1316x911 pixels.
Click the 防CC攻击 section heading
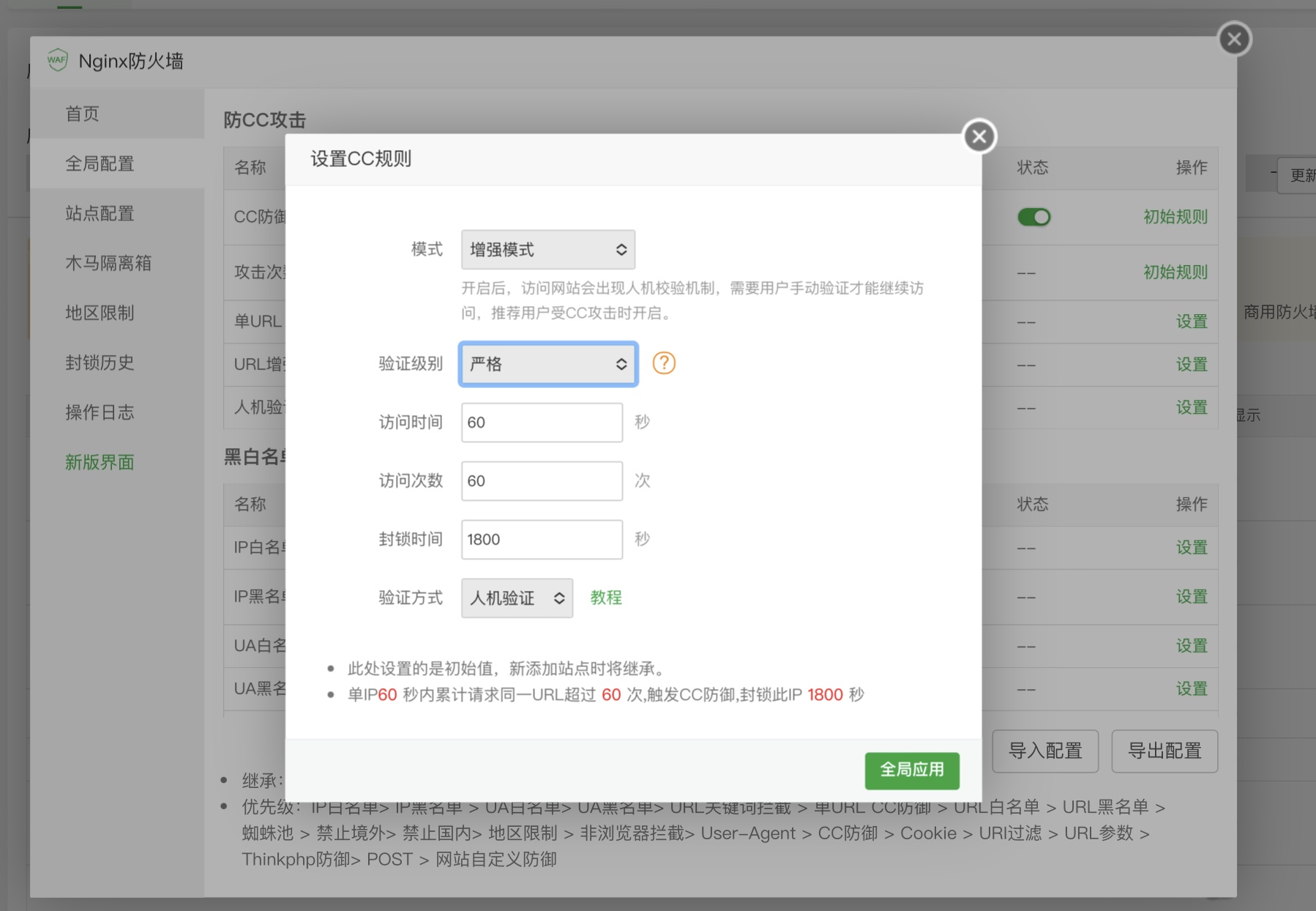point(264,120)
